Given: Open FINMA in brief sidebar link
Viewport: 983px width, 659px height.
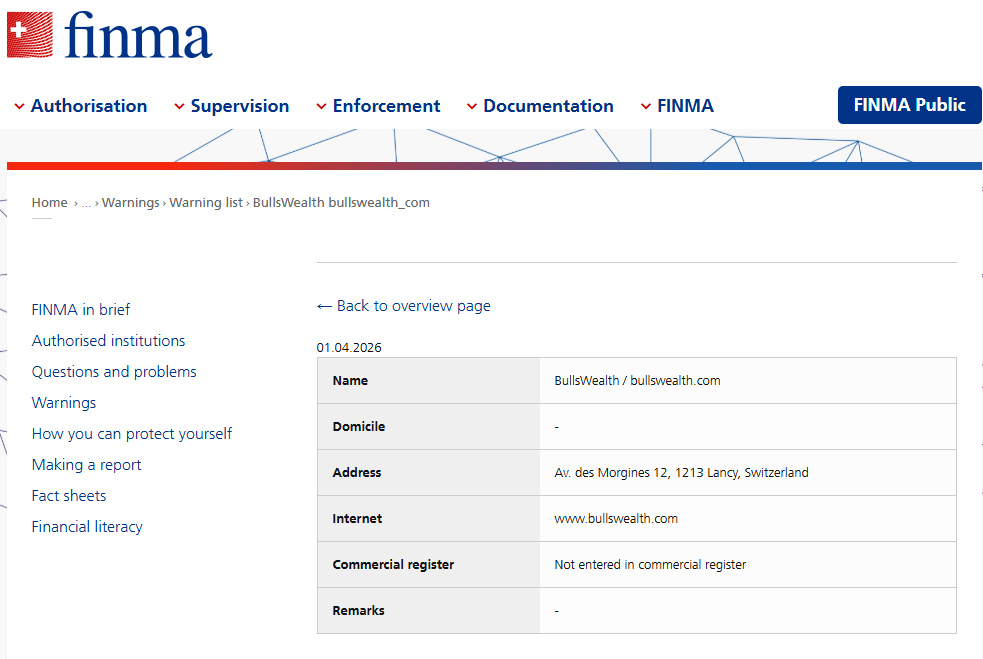Looking at the screenshot, I should coord(81,310).
